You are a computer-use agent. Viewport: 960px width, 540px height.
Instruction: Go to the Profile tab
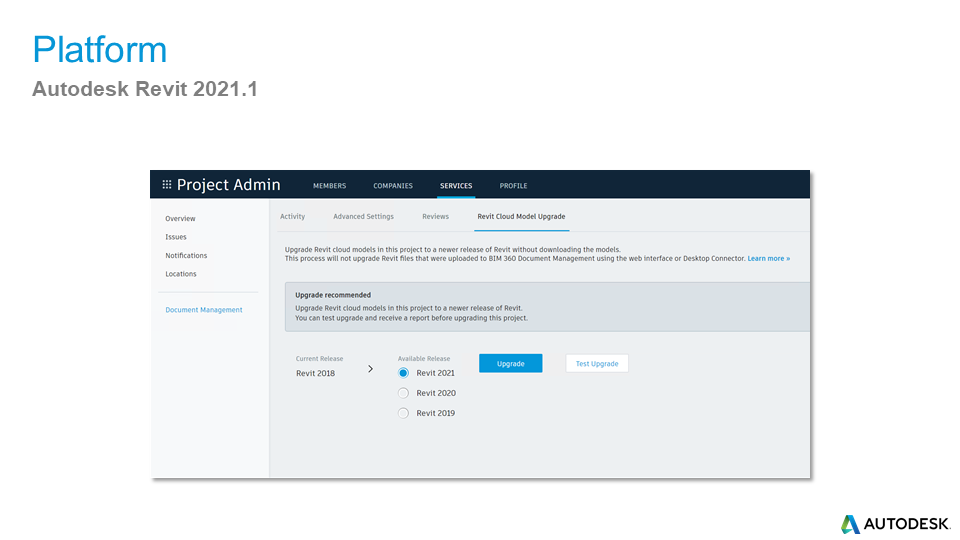click(513, 186)
